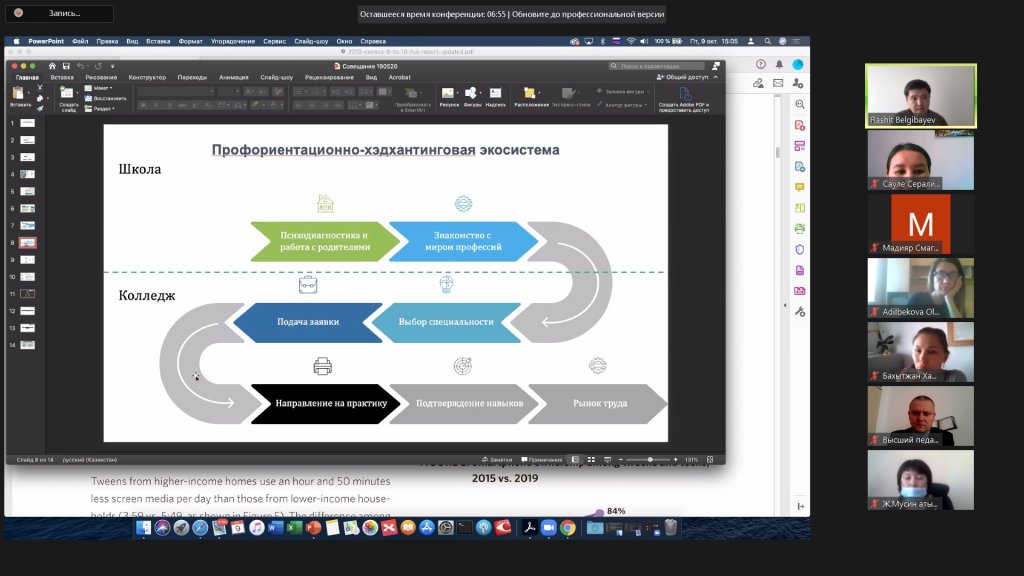Select slide thumbnail 1 in the slide panel

click(x=27, y=123)
